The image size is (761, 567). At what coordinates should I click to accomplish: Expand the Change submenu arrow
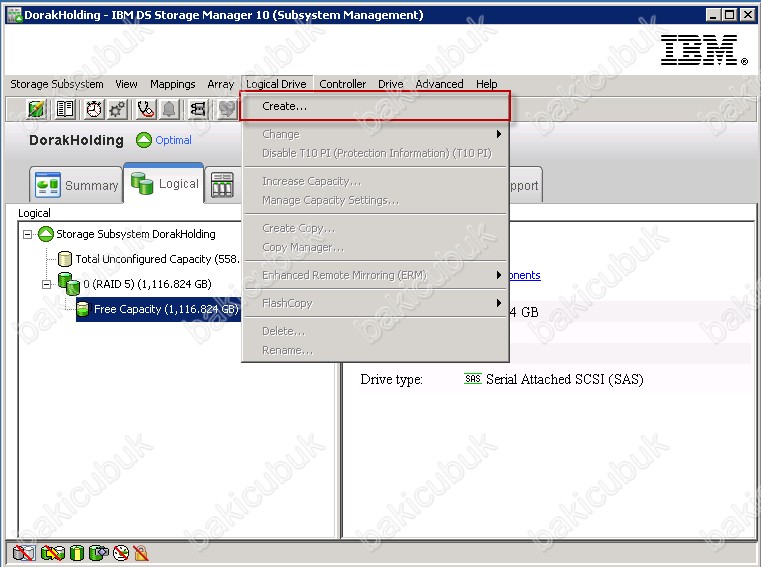[498, 134]
